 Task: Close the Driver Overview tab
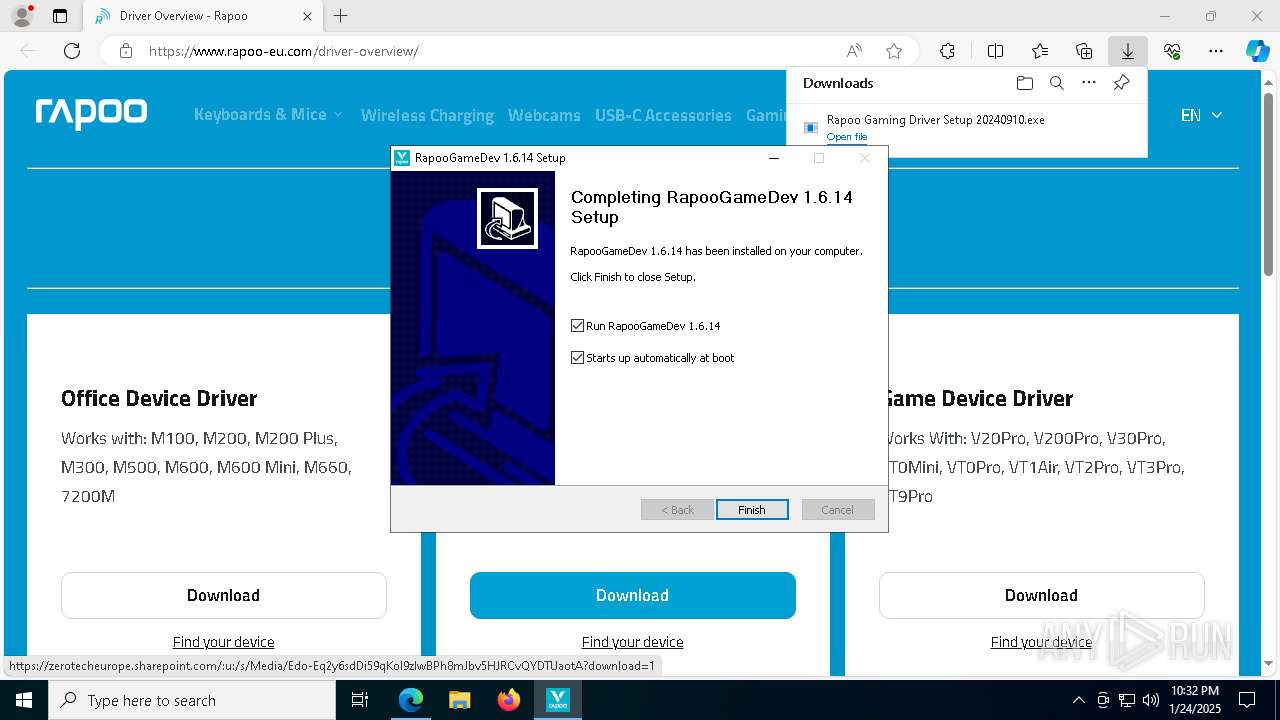308,16
